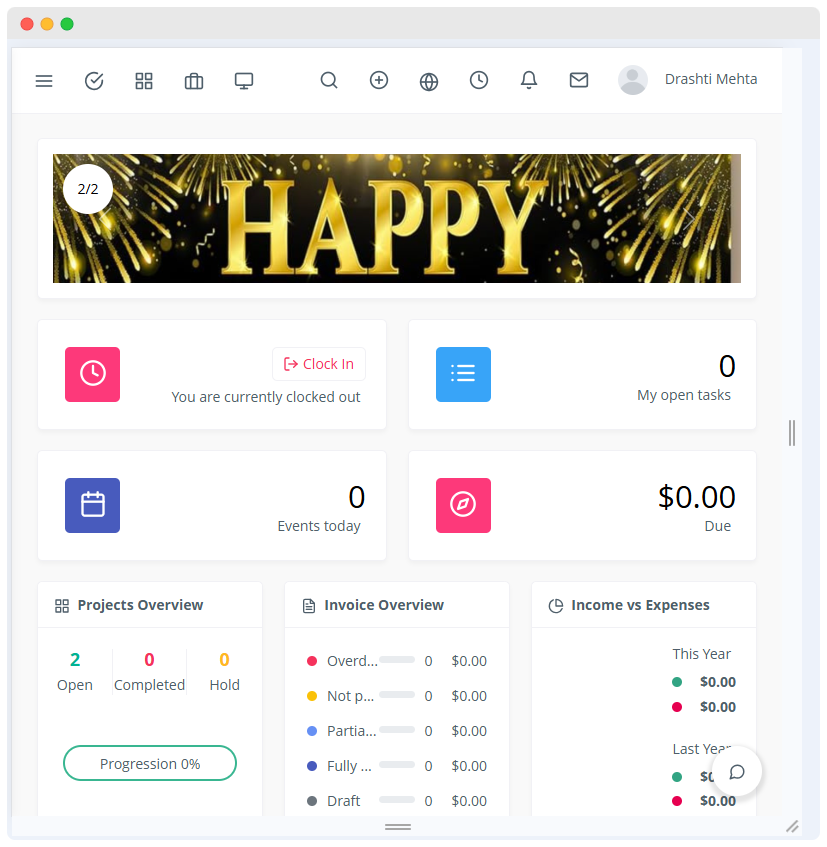The width and height of the screenshot is (827, 847).
Task: Click the time clock icon in top bar
Action: pyautogui.click(x=479, y=80)
